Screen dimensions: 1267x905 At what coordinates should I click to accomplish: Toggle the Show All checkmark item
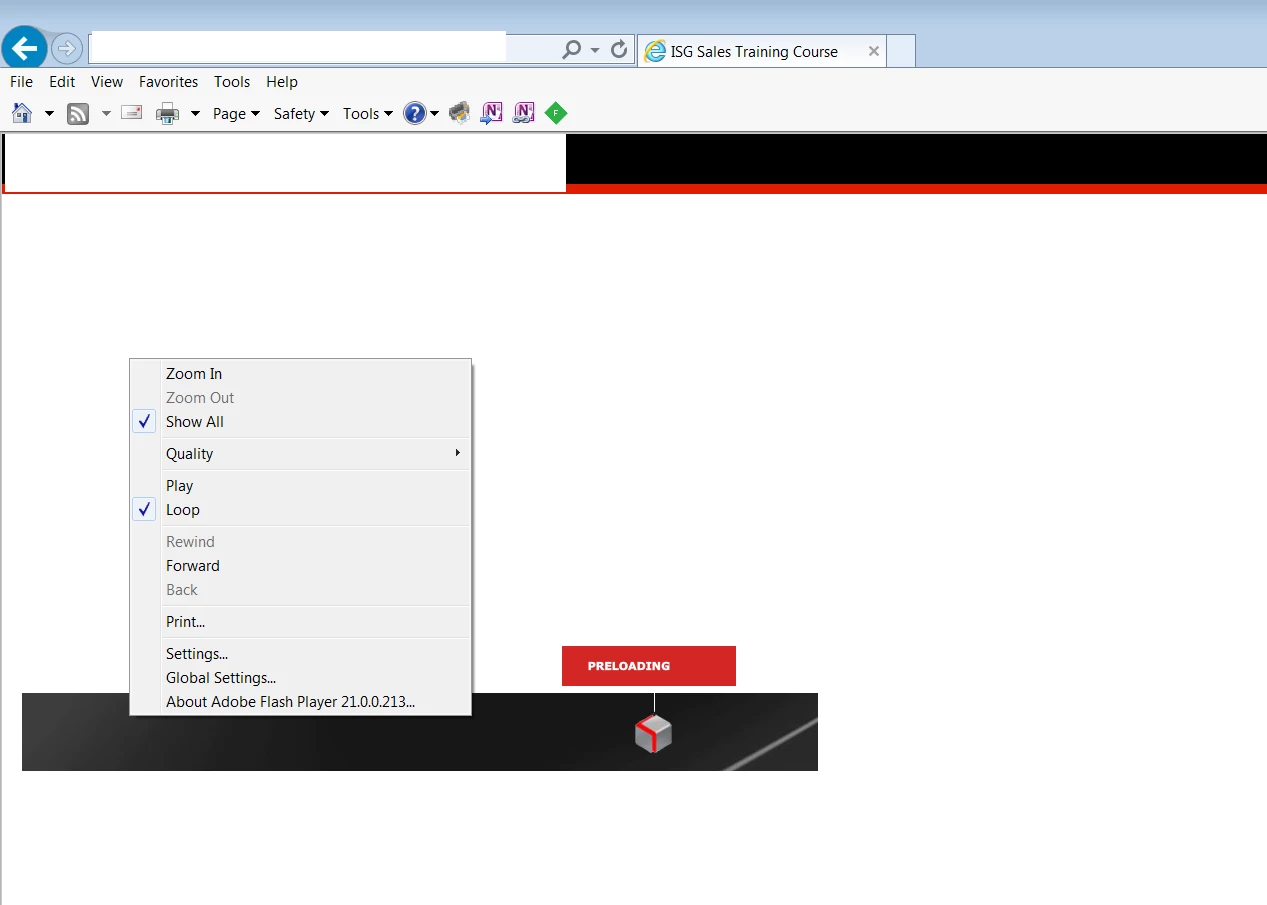click(x=300, y=422)
